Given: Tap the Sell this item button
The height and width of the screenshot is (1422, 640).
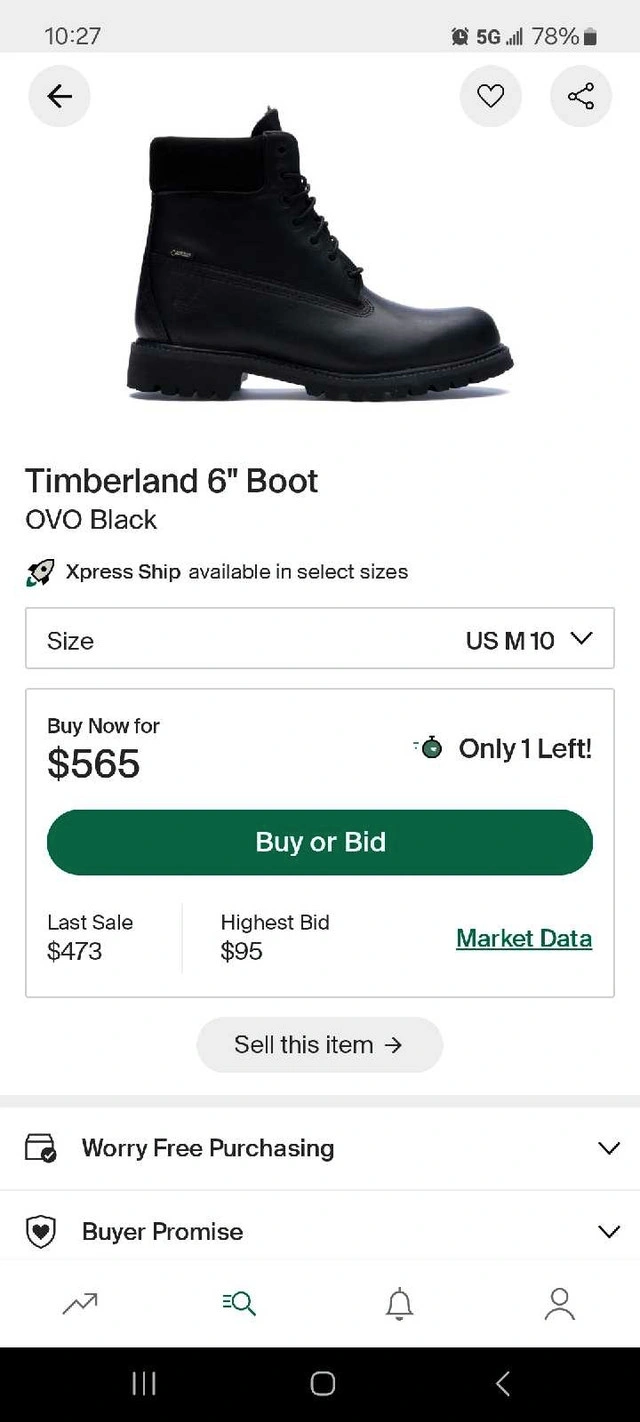Looking at the screenshot, I should pos(319,1045).
